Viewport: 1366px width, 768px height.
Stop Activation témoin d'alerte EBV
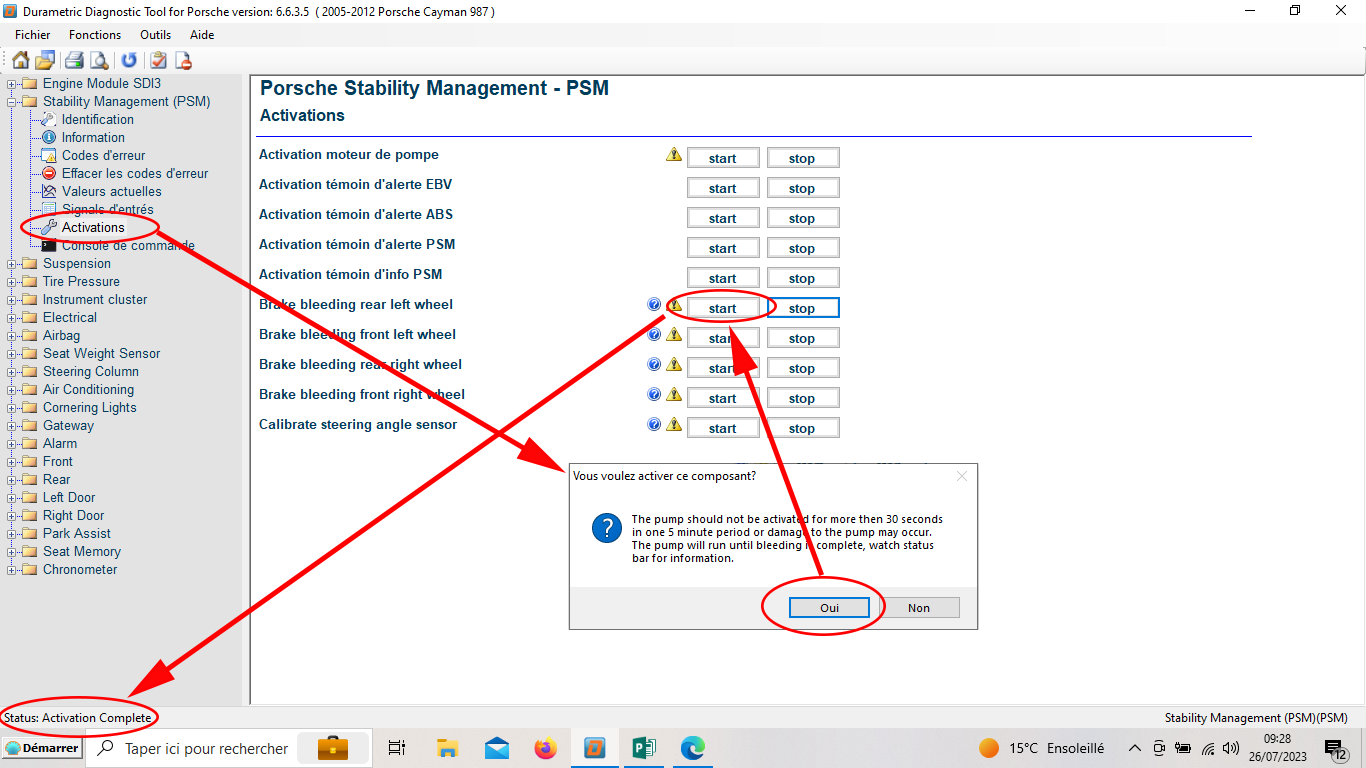point(802,188)
